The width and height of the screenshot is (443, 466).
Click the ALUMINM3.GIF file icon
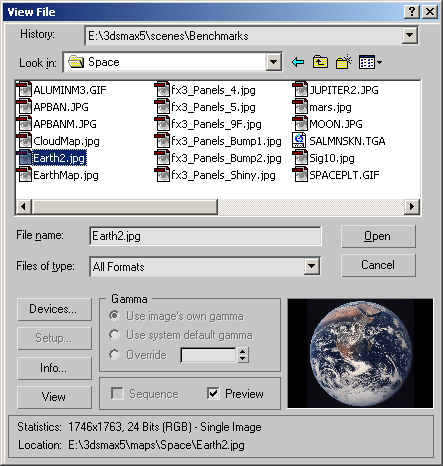(x=24, y=90)
